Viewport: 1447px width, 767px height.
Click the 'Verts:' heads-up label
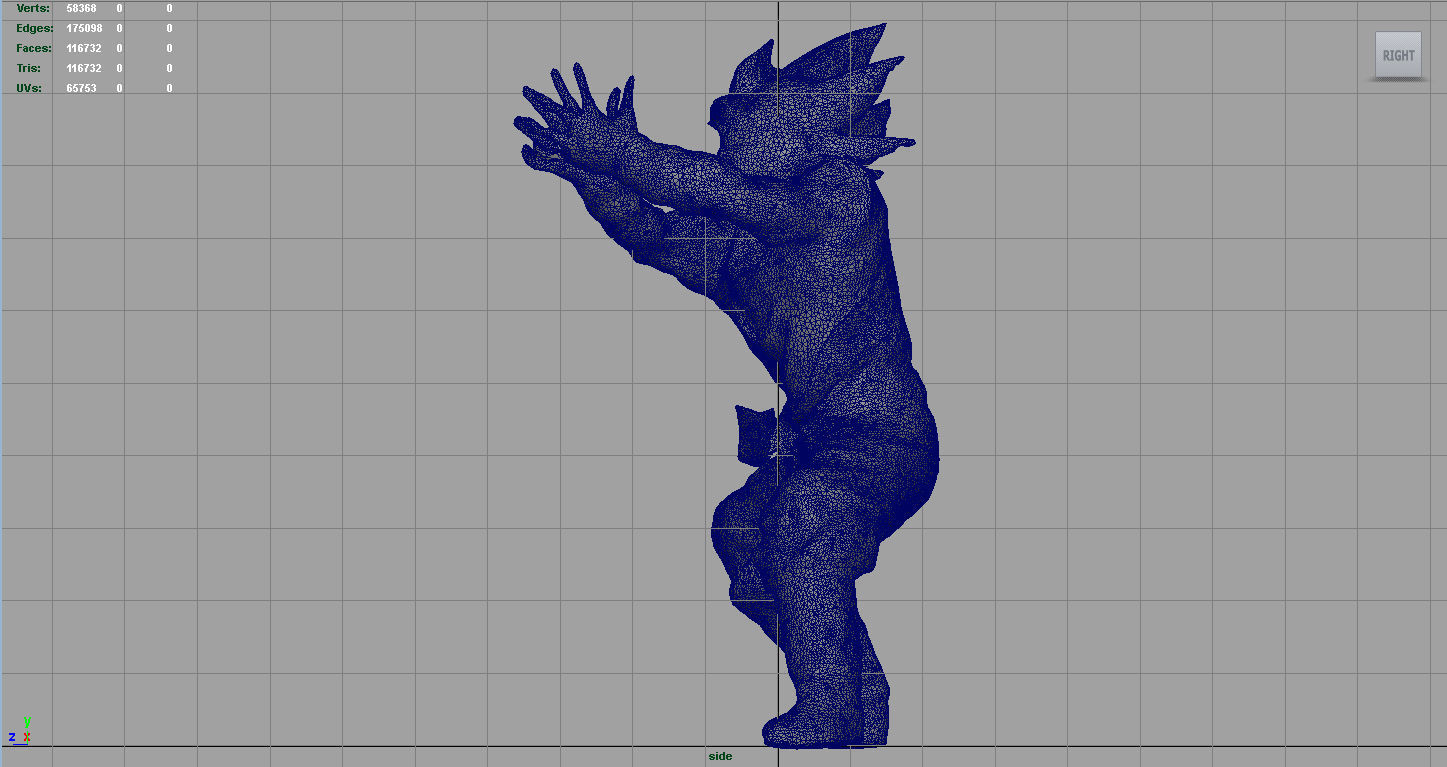(x=33, y=8)
